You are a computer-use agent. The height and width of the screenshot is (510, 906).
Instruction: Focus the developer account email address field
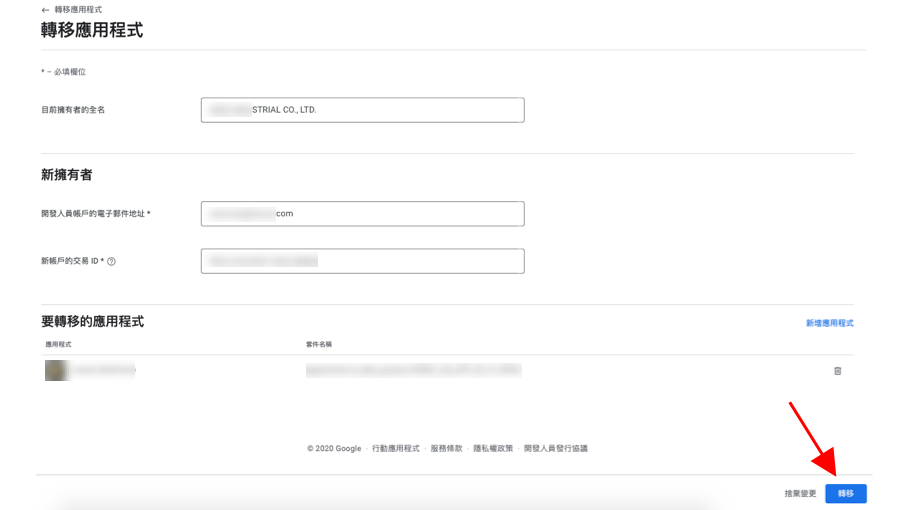tap(362, 214)
